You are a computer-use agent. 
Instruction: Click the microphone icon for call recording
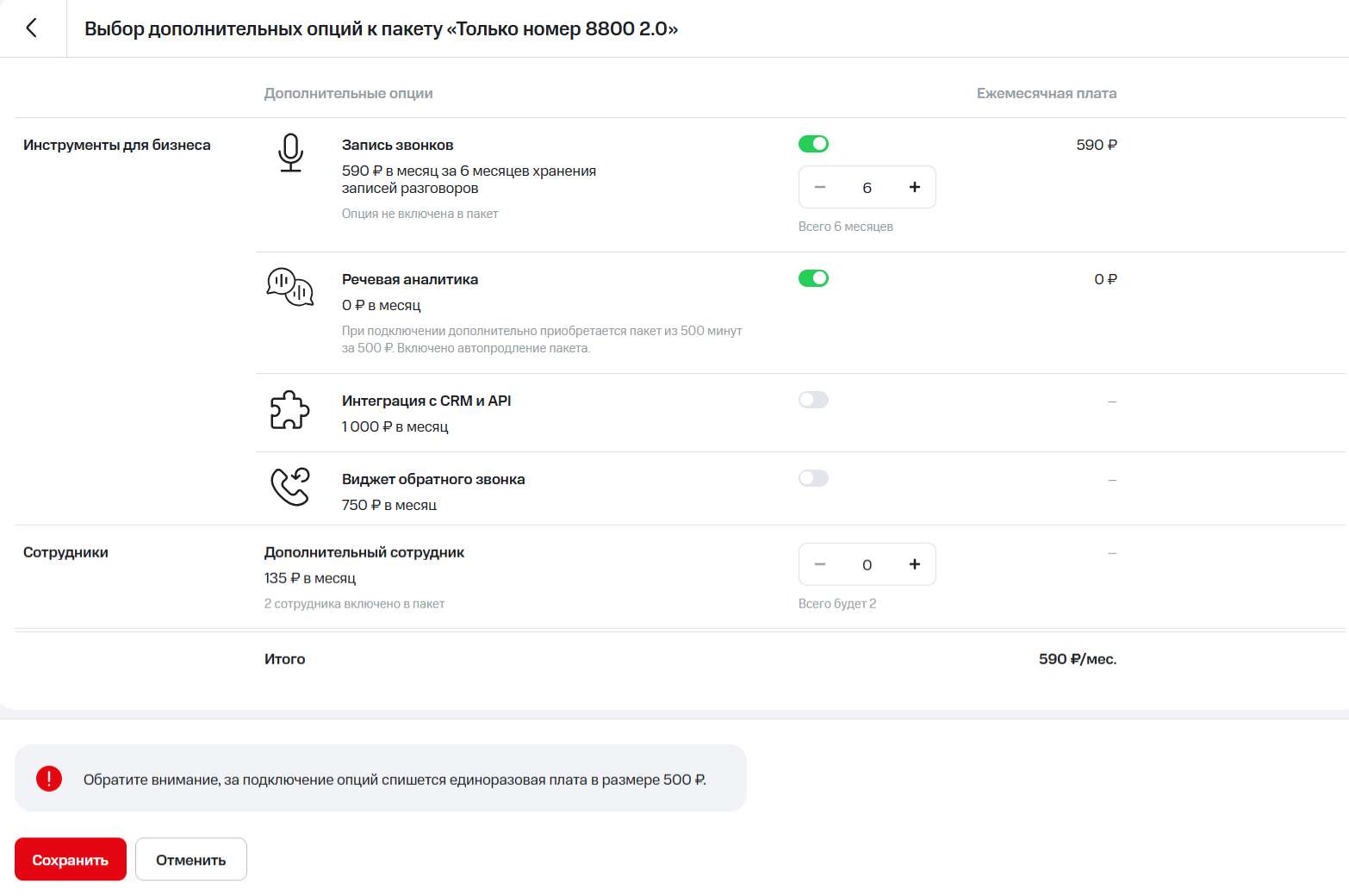tap(290, 152)
